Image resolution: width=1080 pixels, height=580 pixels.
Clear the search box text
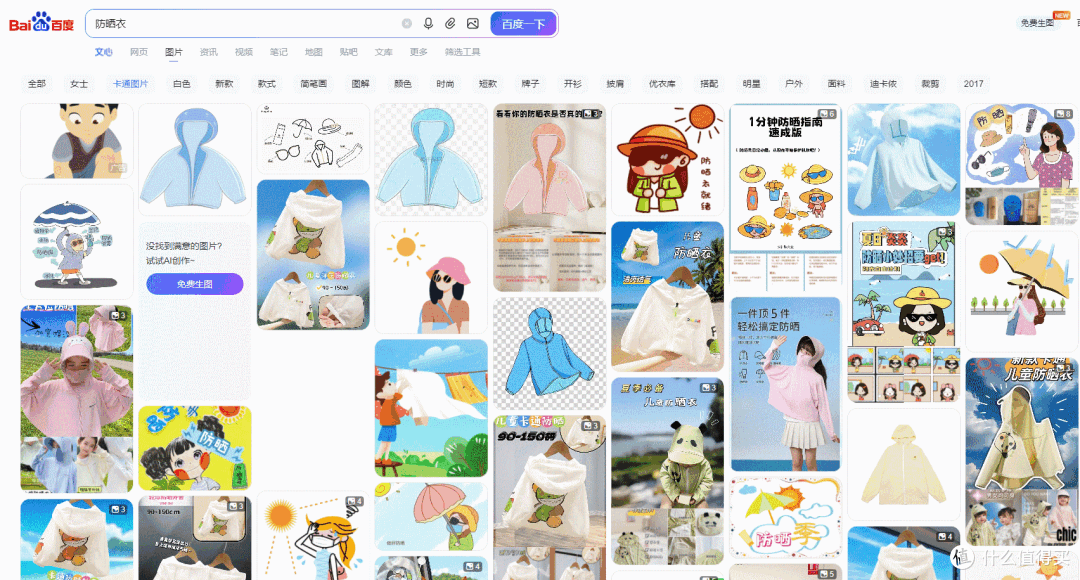[407, 23]
